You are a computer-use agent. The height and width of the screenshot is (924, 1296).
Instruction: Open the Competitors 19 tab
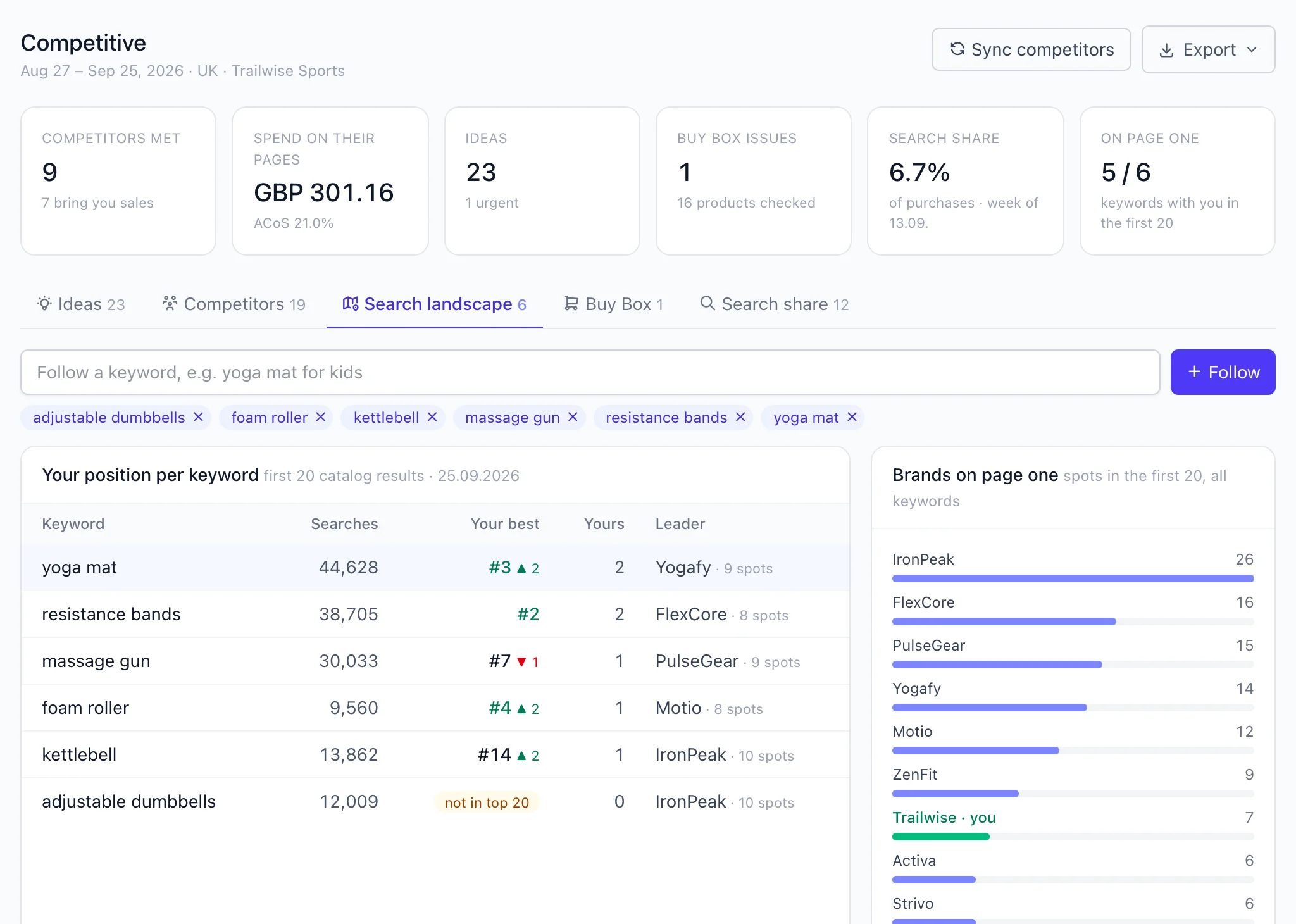(234, 304)
